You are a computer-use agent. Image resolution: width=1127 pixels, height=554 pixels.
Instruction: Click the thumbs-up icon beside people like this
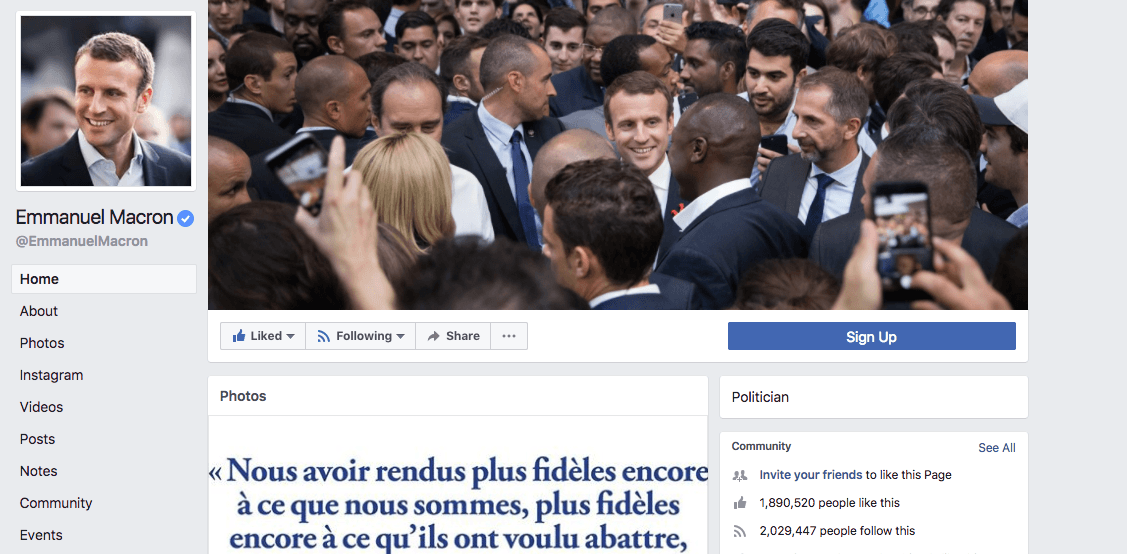point(740,503)
